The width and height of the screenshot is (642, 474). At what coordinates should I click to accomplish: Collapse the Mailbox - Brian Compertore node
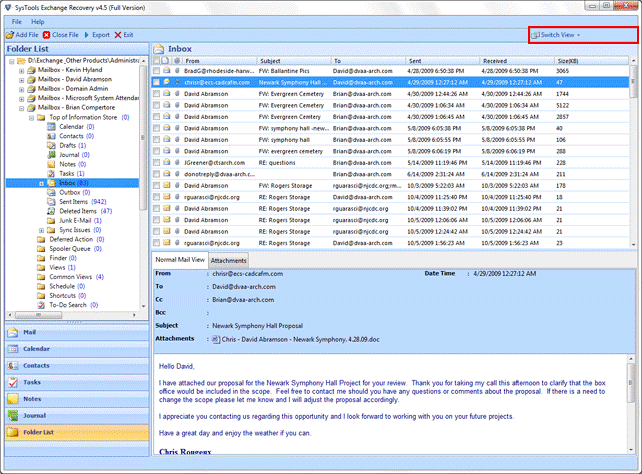click(x=21, y=108)
